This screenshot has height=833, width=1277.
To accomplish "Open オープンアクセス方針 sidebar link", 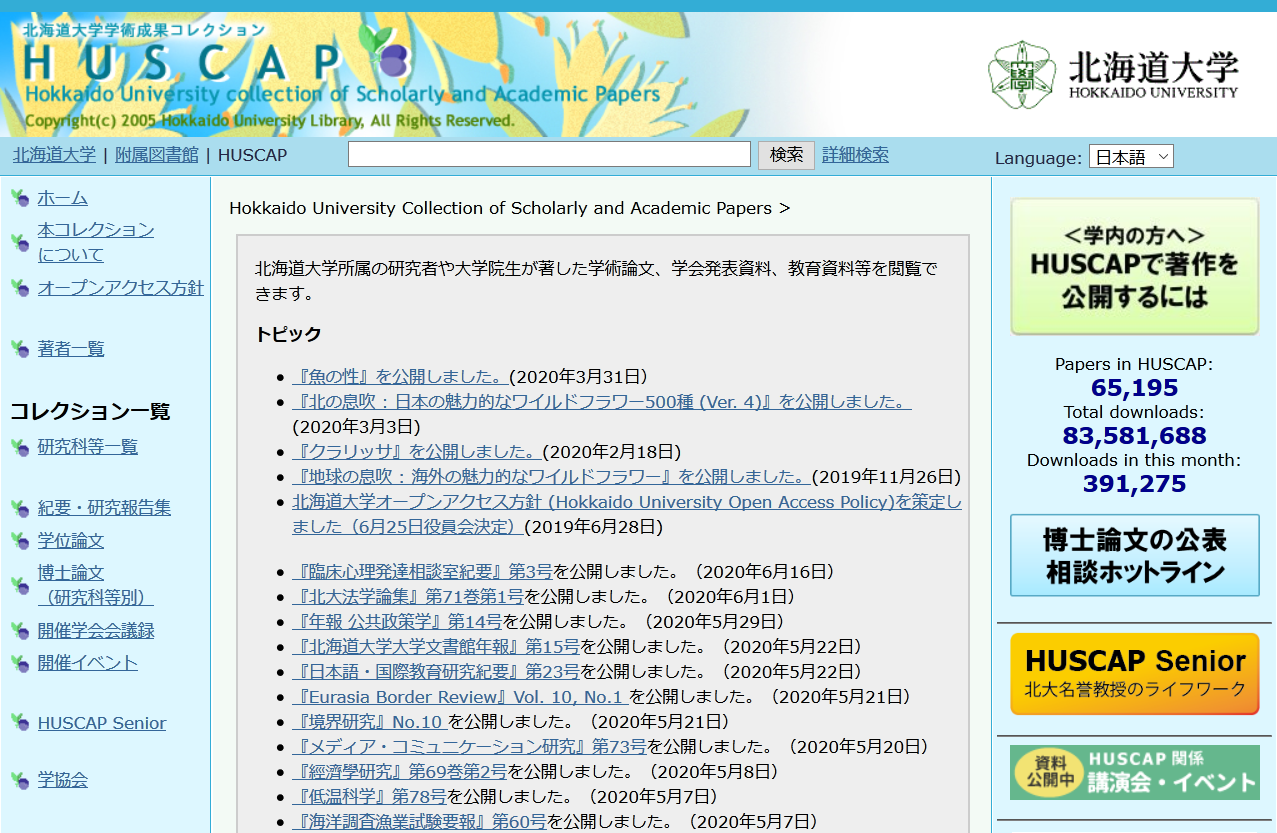I will click(120, 288).
